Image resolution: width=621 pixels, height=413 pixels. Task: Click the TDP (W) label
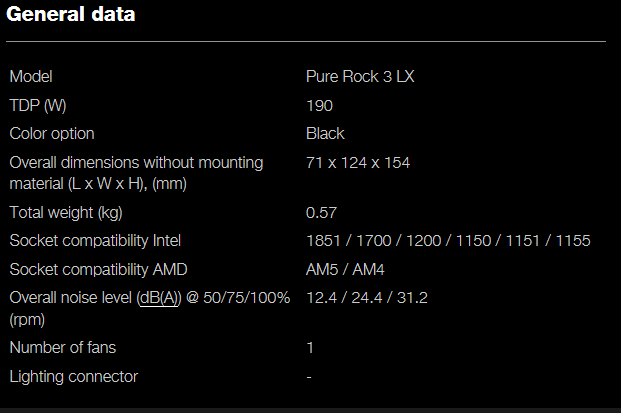(38, 106)
